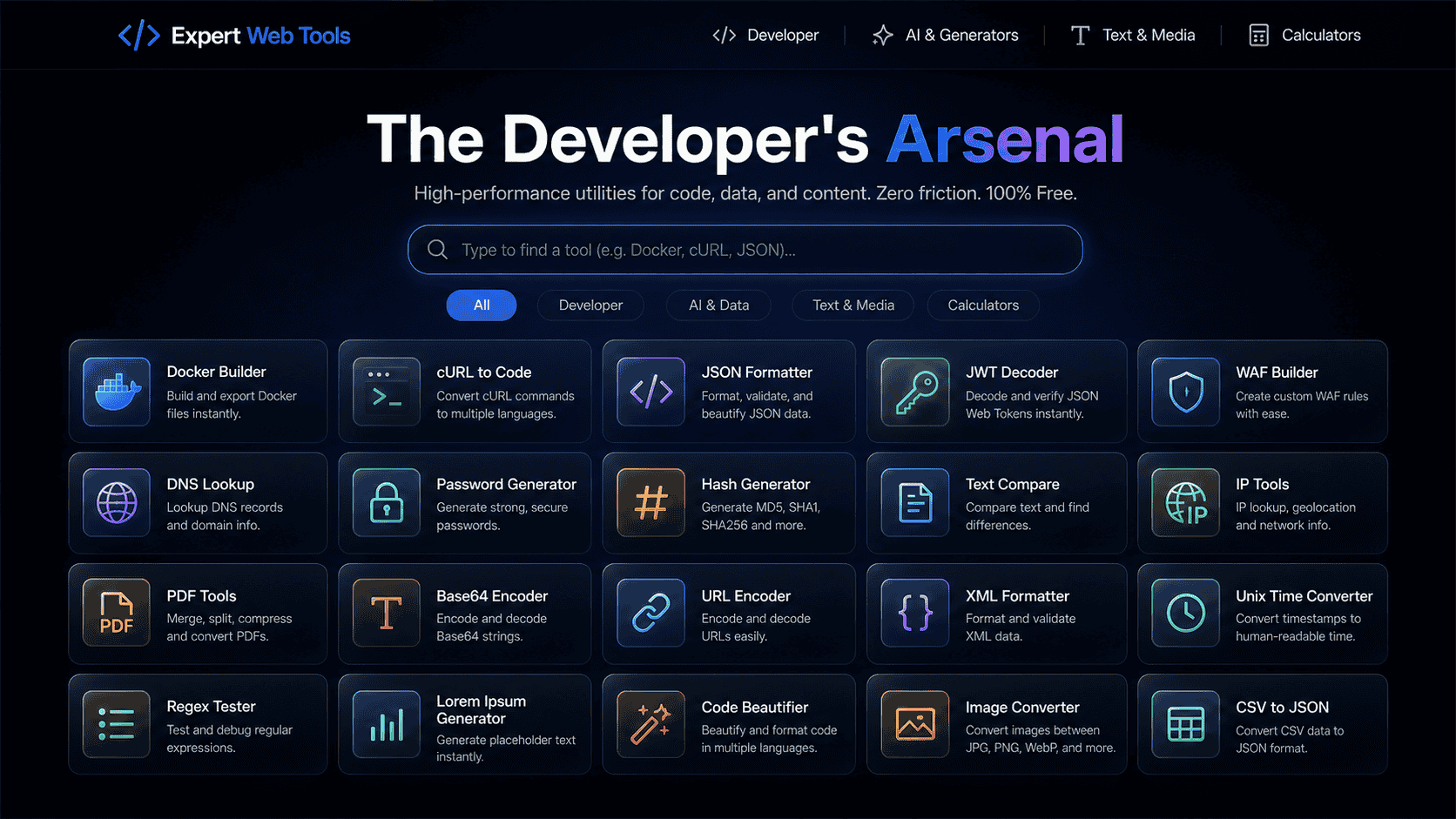Filter tools by the Developer pill

tap(590, 305)
